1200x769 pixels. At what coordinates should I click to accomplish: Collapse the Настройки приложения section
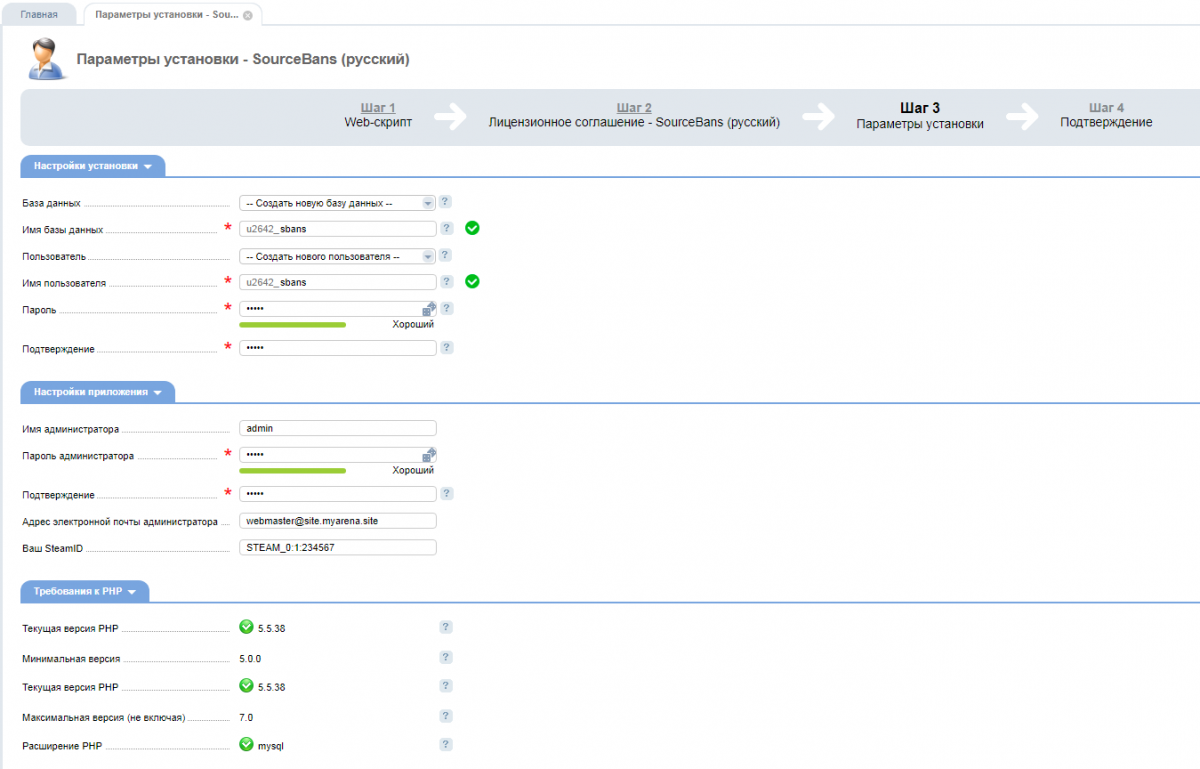(97, 392)
